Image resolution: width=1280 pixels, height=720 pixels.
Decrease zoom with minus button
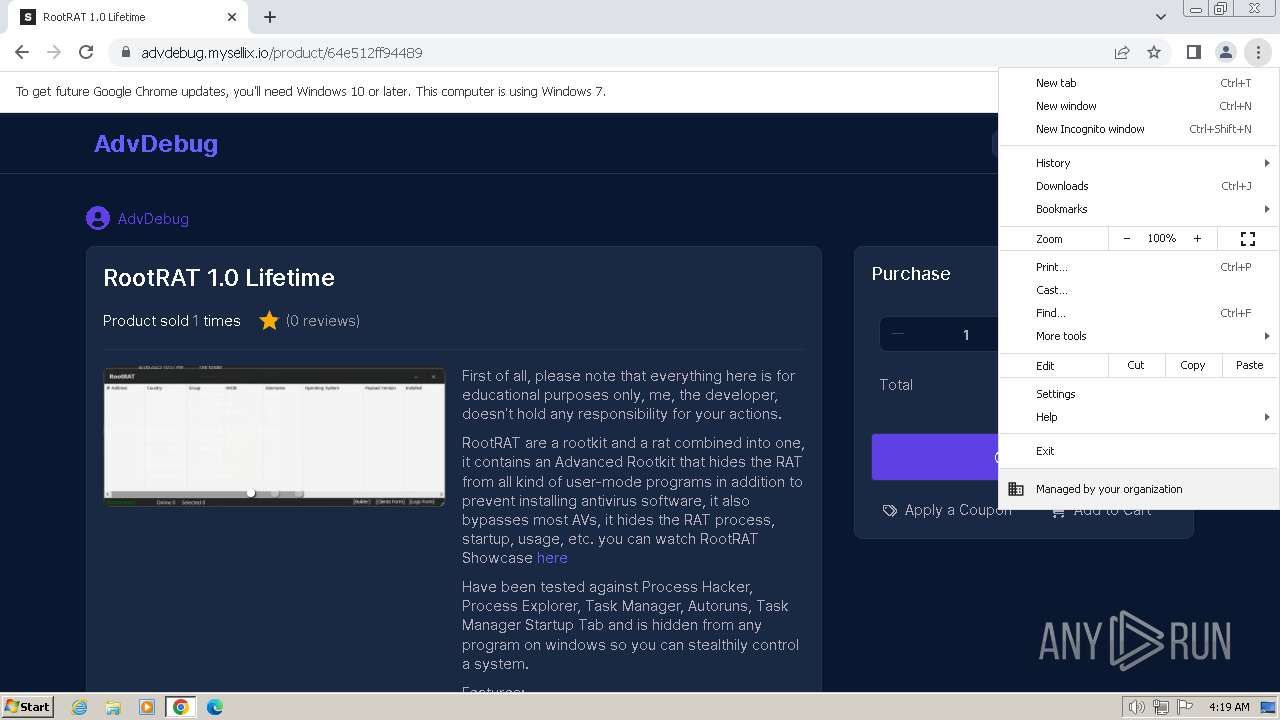1127,238
